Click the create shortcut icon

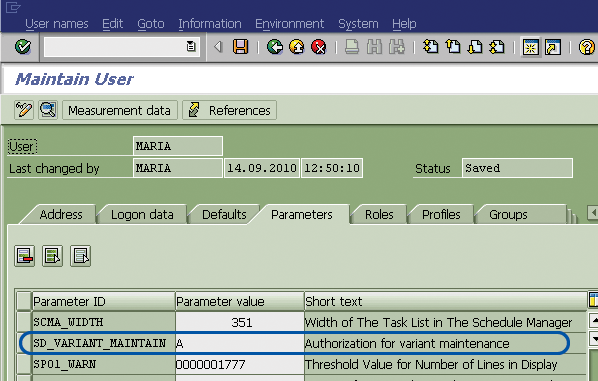coord(553,47)
